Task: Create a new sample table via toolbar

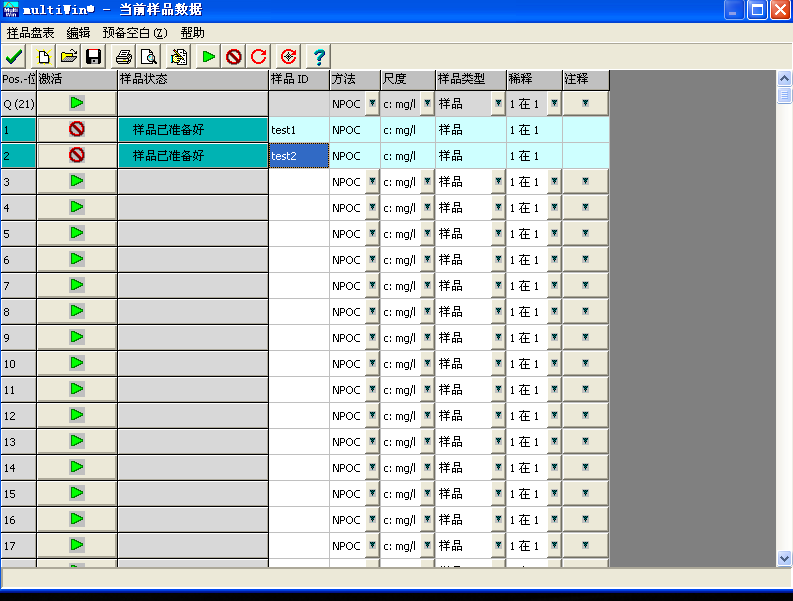Action: coord(44,56)
